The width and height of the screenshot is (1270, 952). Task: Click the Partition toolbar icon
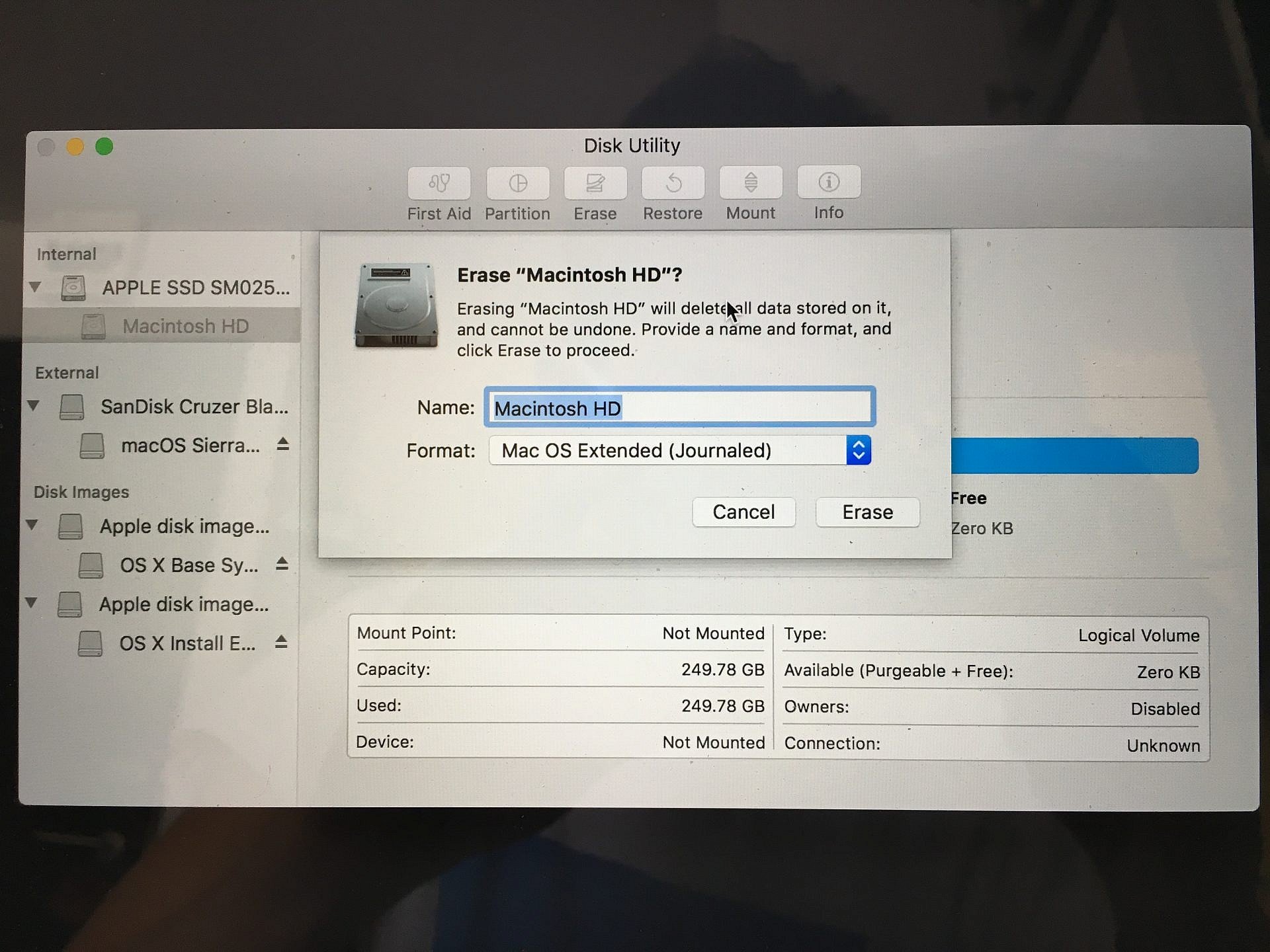coord(518,183)
